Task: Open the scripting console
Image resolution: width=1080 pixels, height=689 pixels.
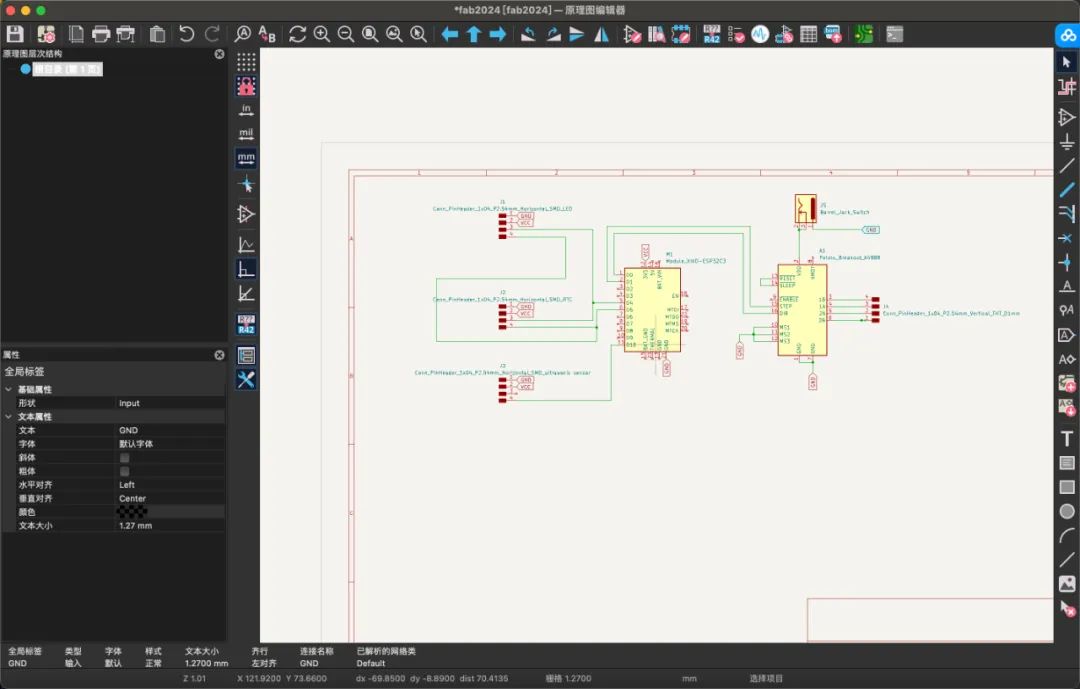Action: pyautogui.click(x=894, y=34)
